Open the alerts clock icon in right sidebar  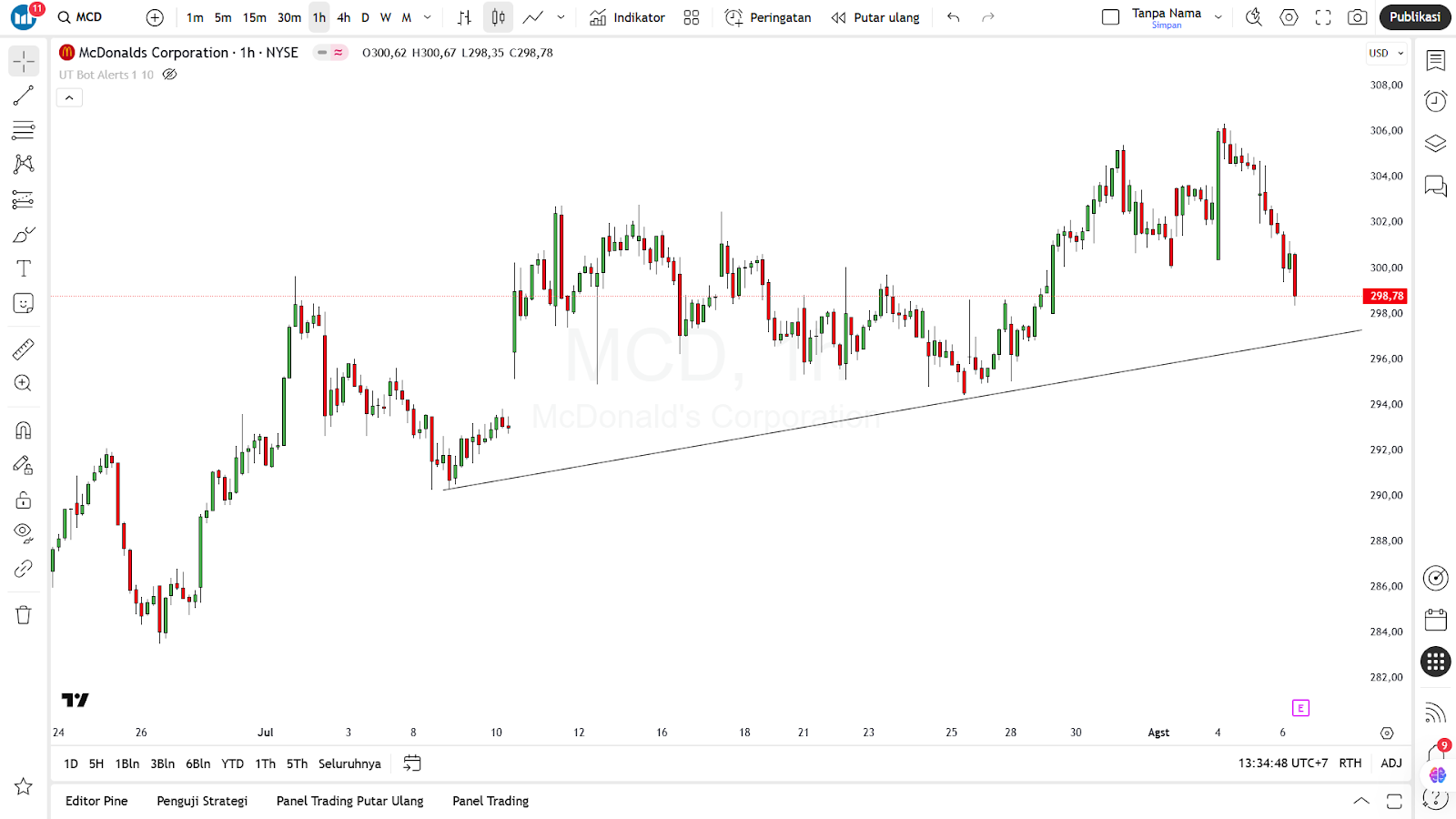(x=1435, y=101)
